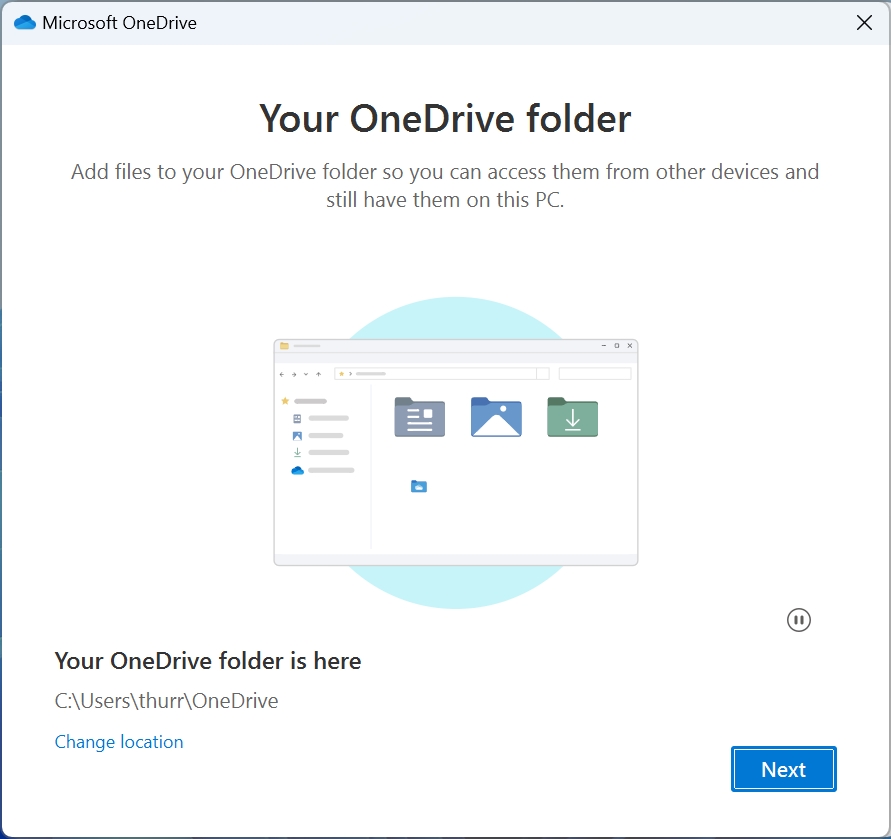The width and height of the screenshot is (891, 839).
Task: Click the OneDrive cloud icon in title bar
Action: click(25, 23)
